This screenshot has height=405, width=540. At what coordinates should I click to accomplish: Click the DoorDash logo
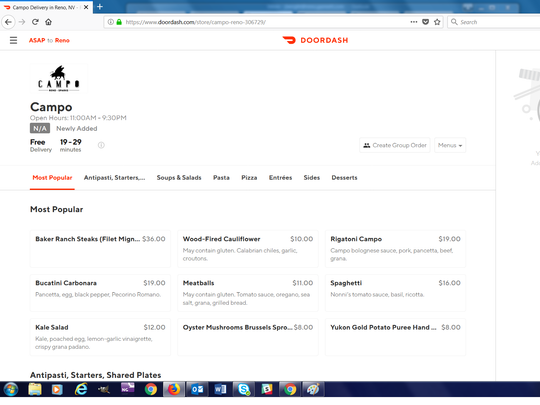pos(315,40)
